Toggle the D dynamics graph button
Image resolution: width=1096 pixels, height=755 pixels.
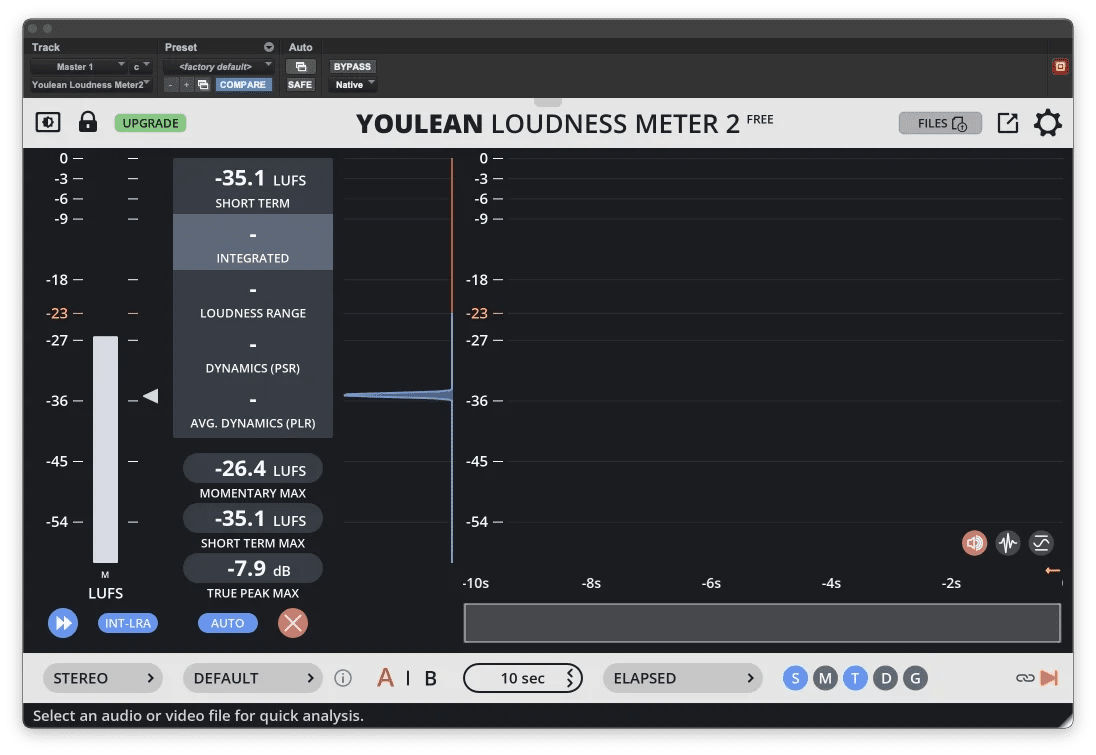[x=886, y=678]
